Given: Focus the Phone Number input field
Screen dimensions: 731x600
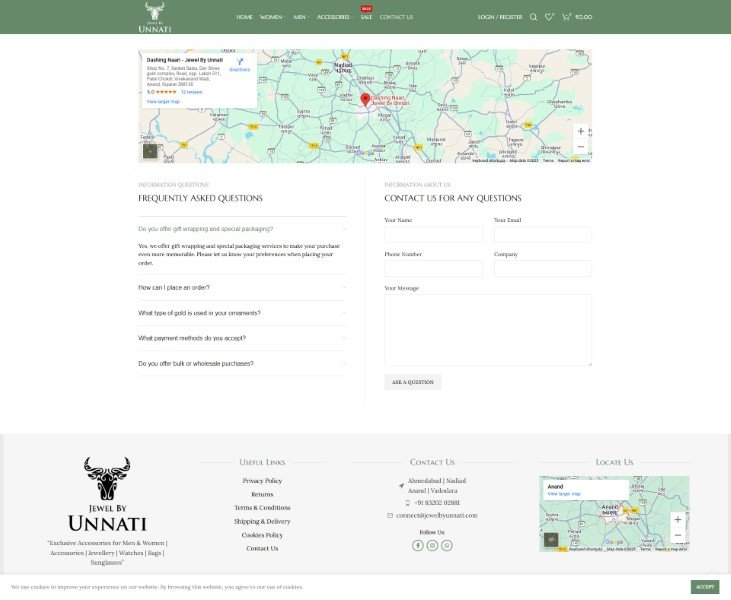Looking at the screenshot, I should (x=433, y=269).
